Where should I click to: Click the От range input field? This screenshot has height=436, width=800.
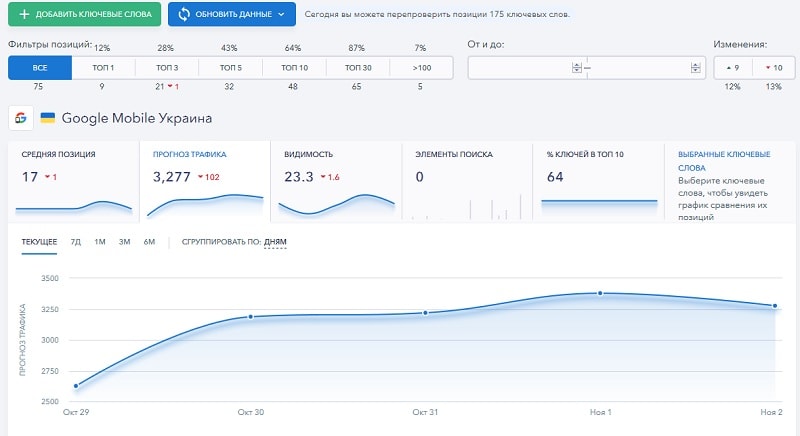pos(527,68)
